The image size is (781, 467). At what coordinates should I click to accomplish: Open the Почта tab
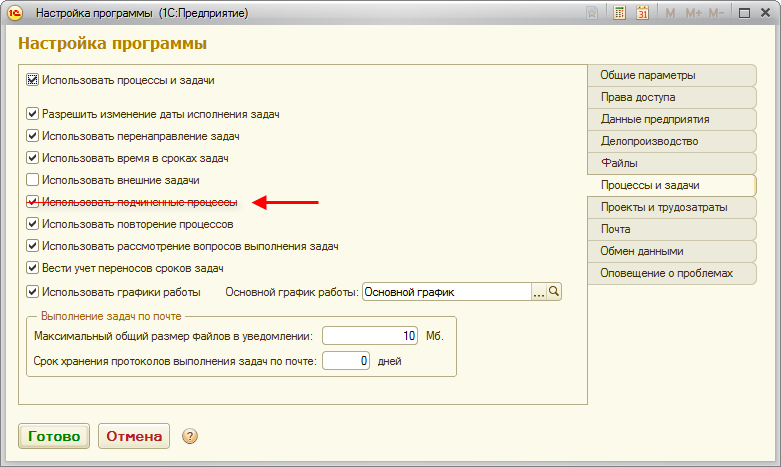click(x=672, y=229)
